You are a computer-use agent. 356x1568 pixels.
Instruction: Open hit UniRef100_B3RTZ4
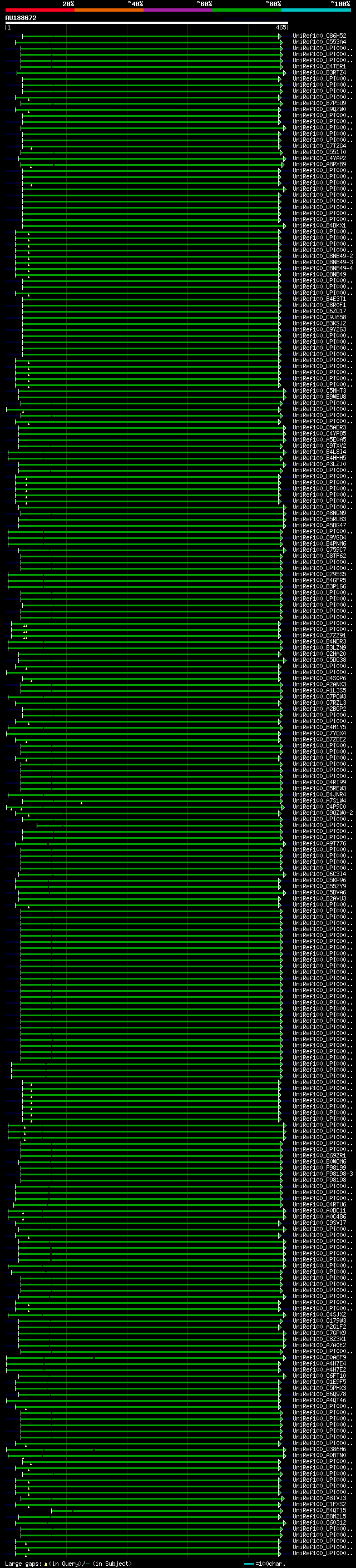319,72
